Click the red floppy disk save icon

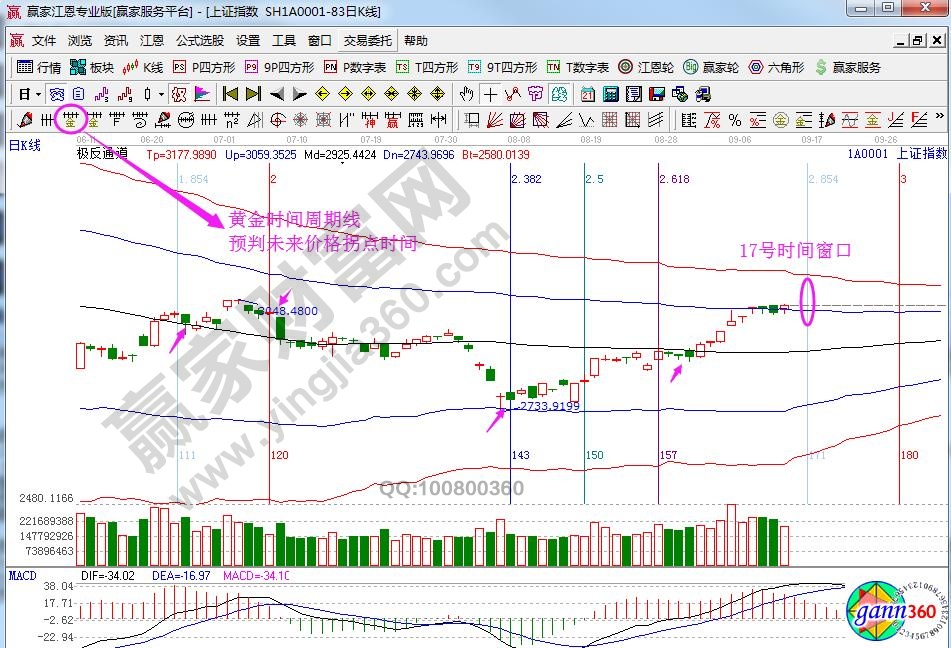click(x=656, y=94)
